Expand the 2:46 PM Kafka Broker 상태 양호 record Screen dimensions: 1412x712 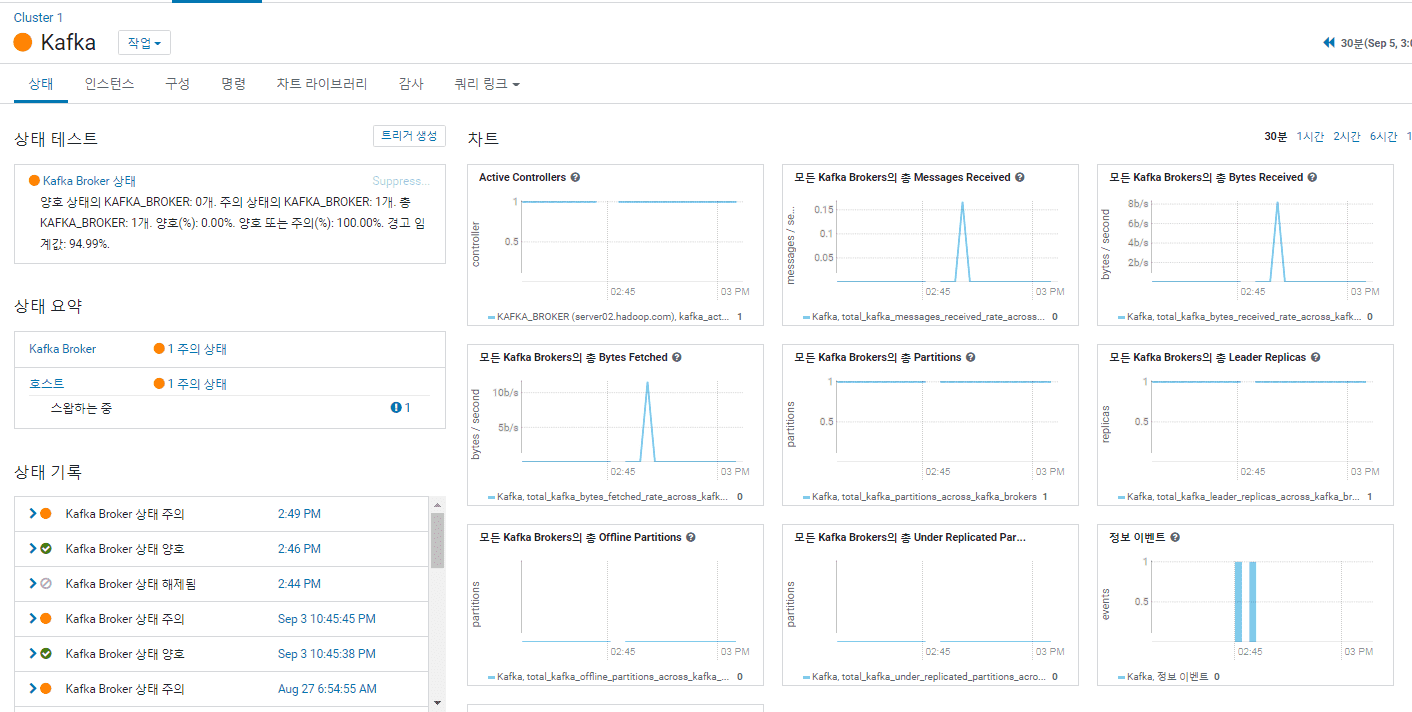click(x=33, y=549)
